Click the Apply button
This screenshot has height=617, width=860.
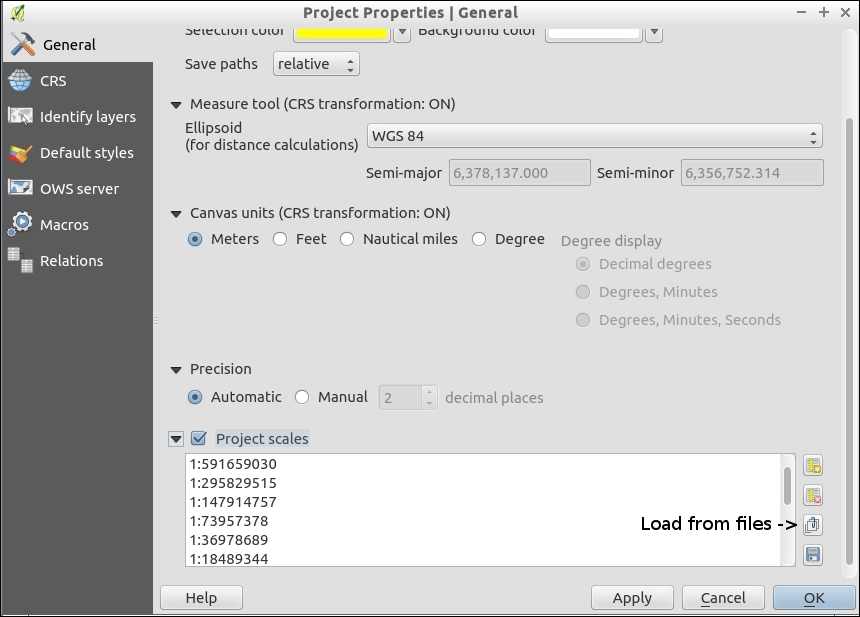(x=632, y=598)
